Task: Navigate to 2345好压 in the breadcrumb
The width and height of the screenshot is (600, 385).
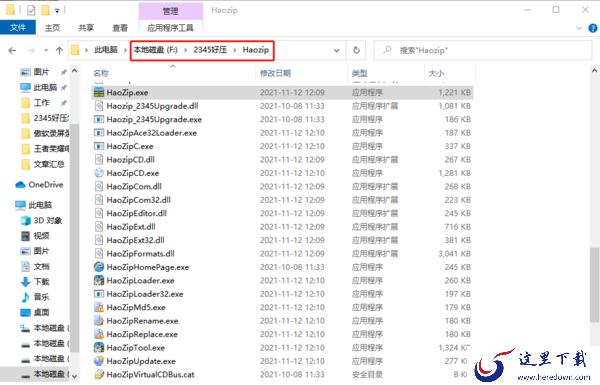Action: coord(210,50)
